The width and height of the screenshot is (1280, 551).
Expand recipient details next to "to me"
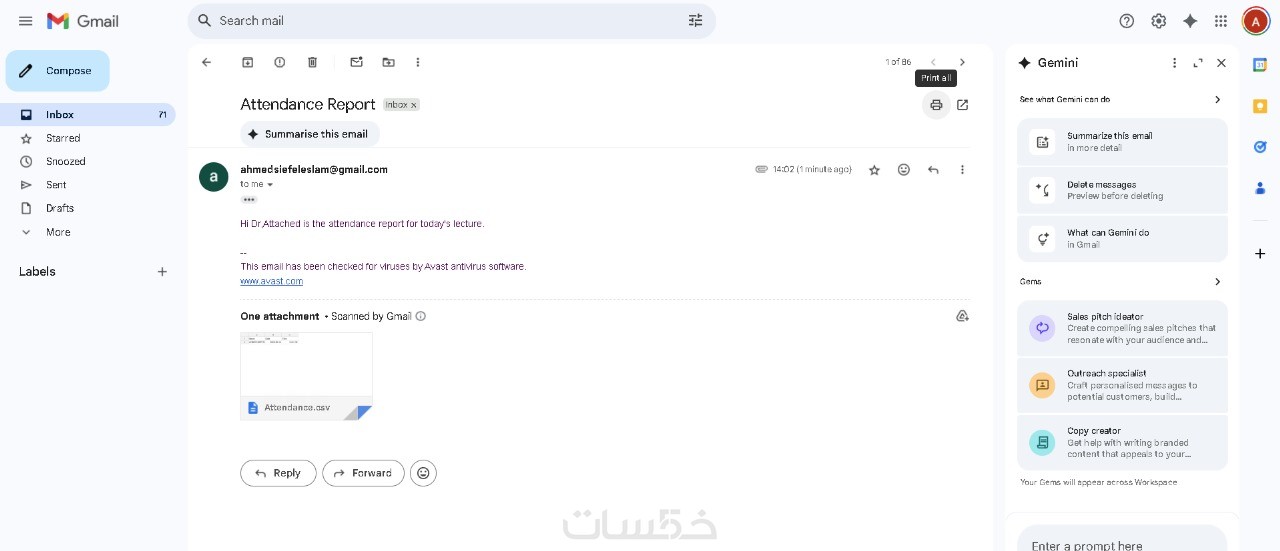(x=270, y=185)
